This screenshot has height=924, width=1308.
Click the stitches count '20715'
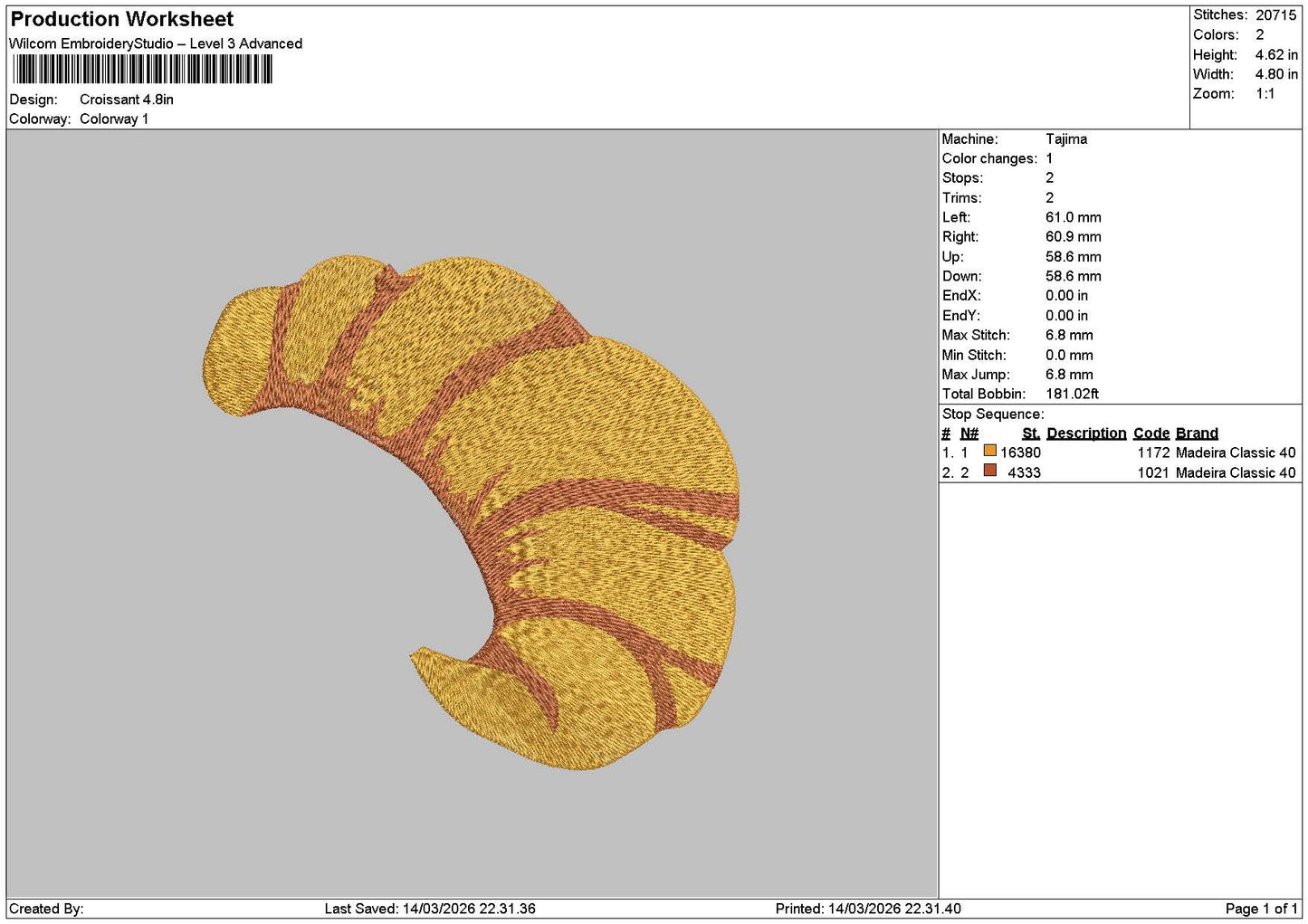pos(1276,14)
